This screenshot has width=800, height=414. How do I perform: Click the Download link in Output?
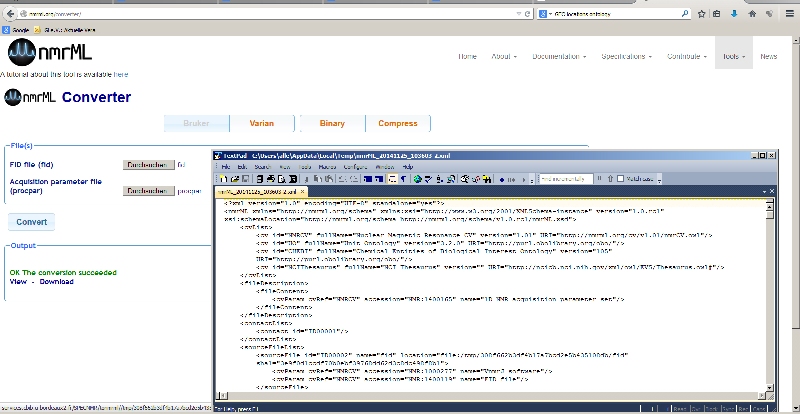[x=56, y=282]
